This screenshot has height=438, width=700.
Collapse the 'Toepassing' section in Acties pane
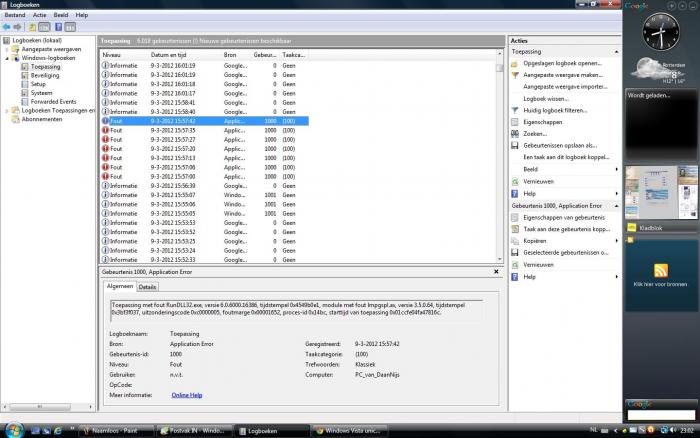(x=616, y=50)
